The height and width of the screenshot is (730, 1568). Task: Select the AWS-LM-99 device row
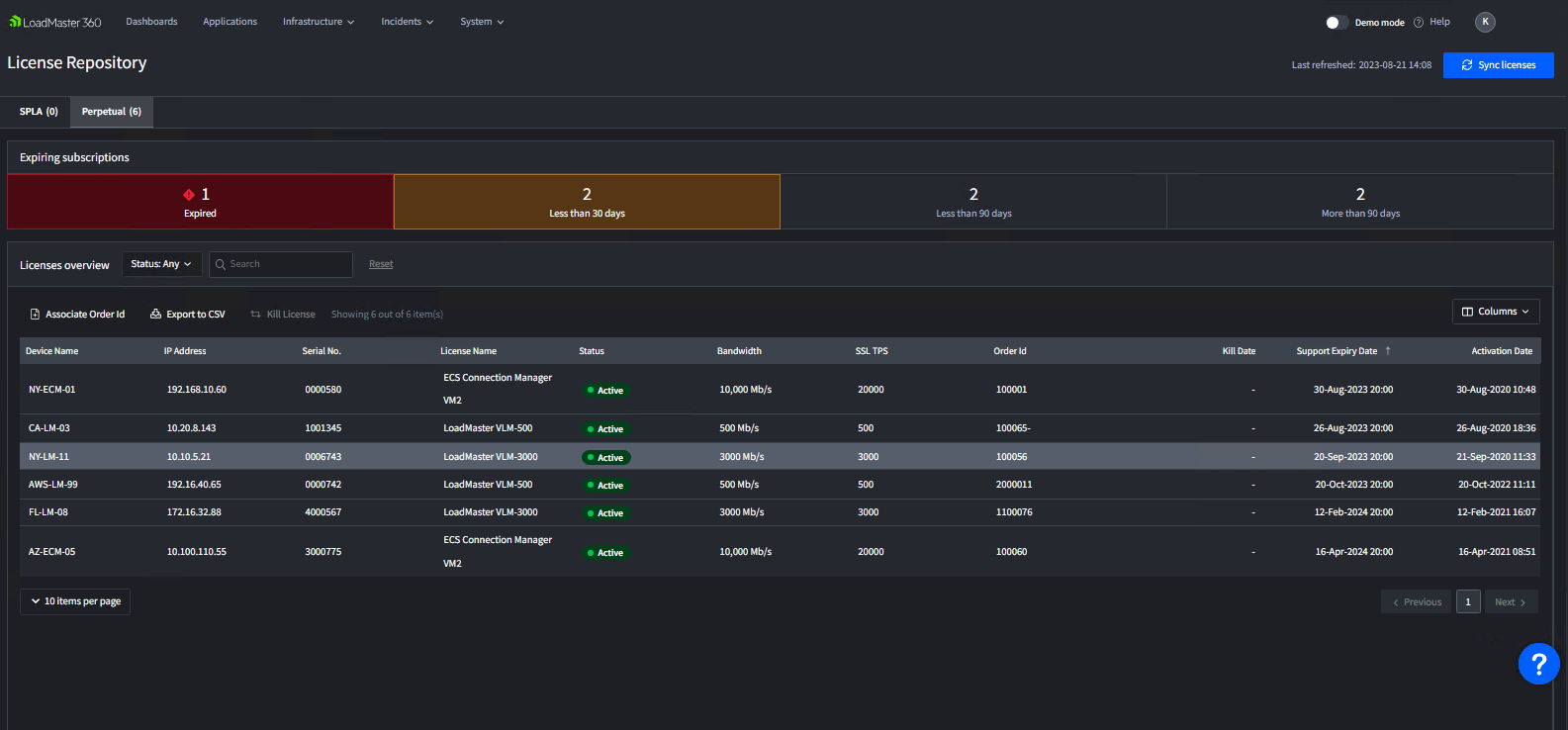pos(53,485)
